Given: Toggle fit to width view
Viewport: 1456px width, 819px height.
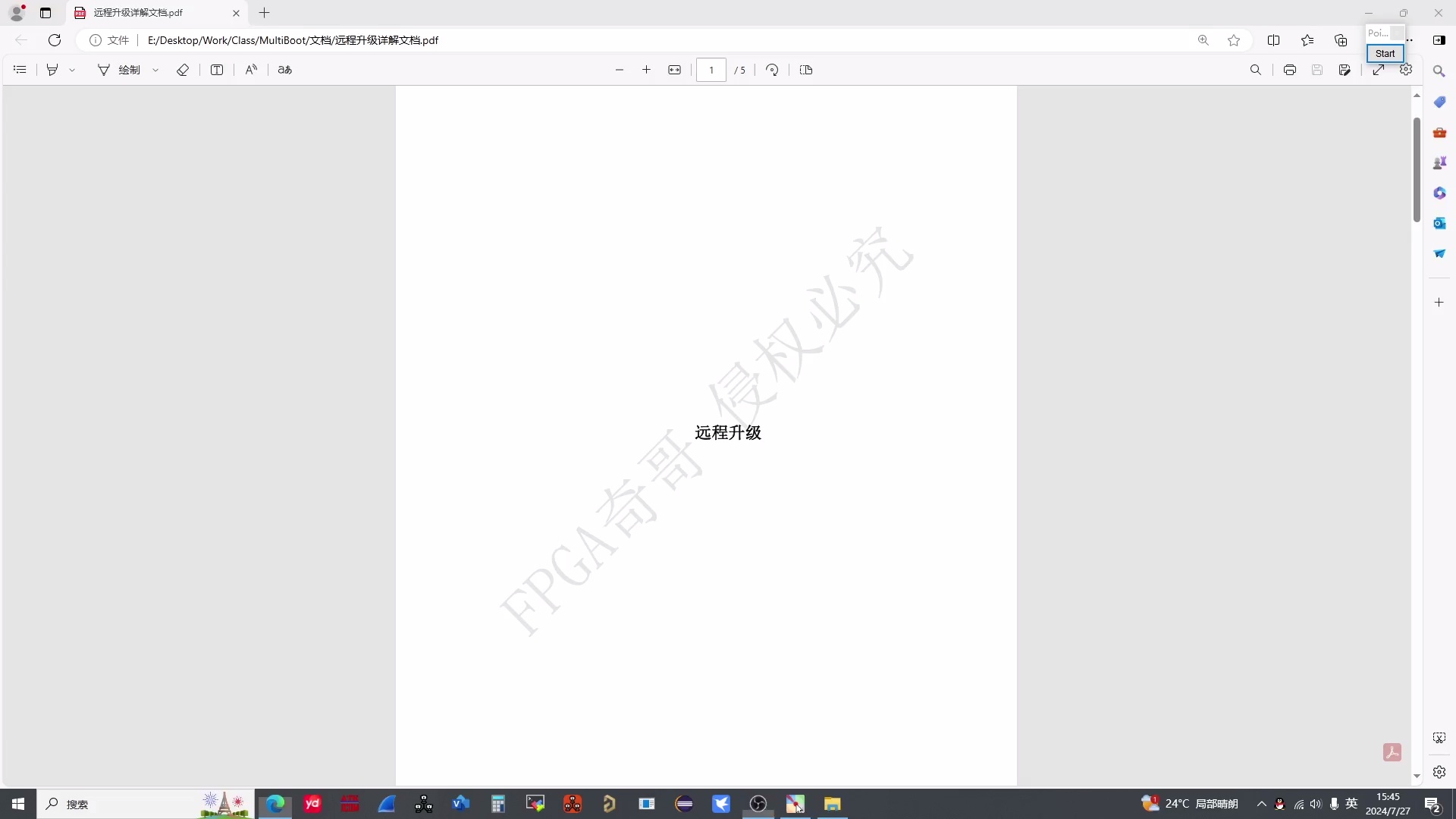Looking at the screenshot, I should pyautogui.click(x=675, y=70).
